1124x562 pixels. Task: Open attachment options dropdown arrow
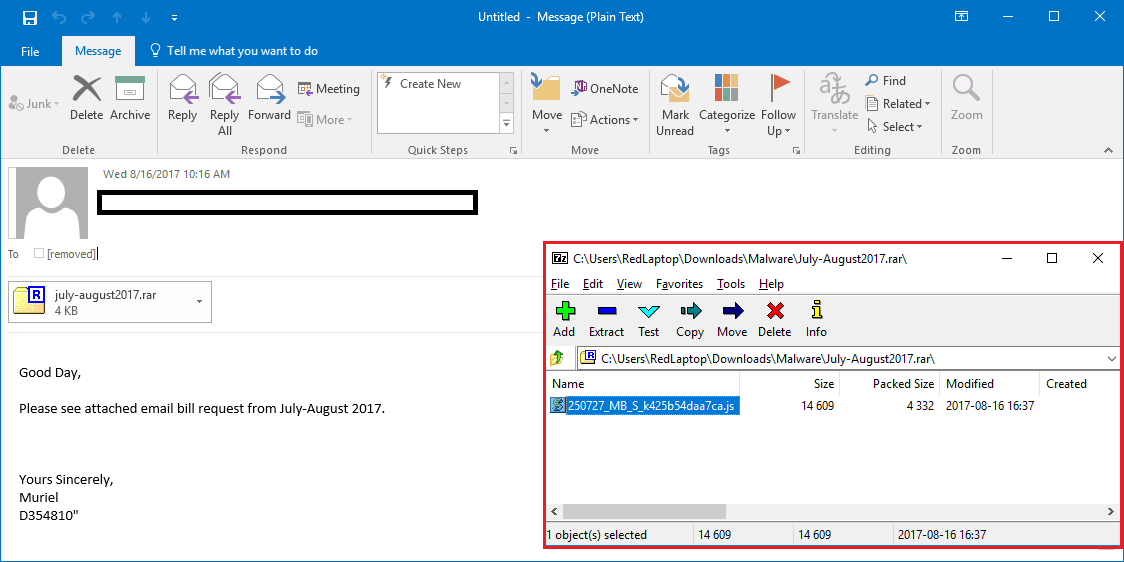pos(199,303)
